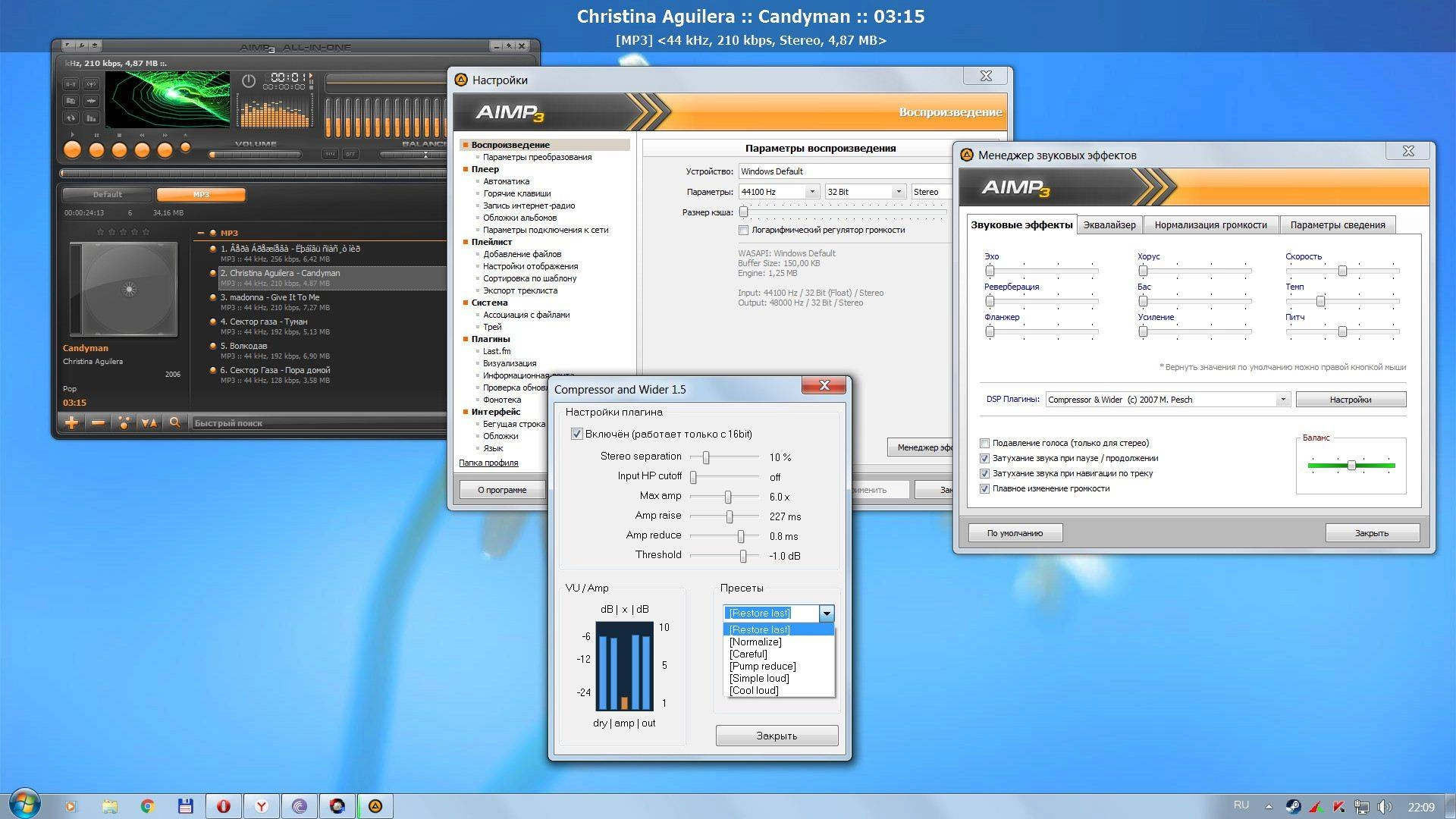Viewport: 1456px width, 819px height.
Task: Skip to next track in AIMP
Action: [x=165, y=149]
